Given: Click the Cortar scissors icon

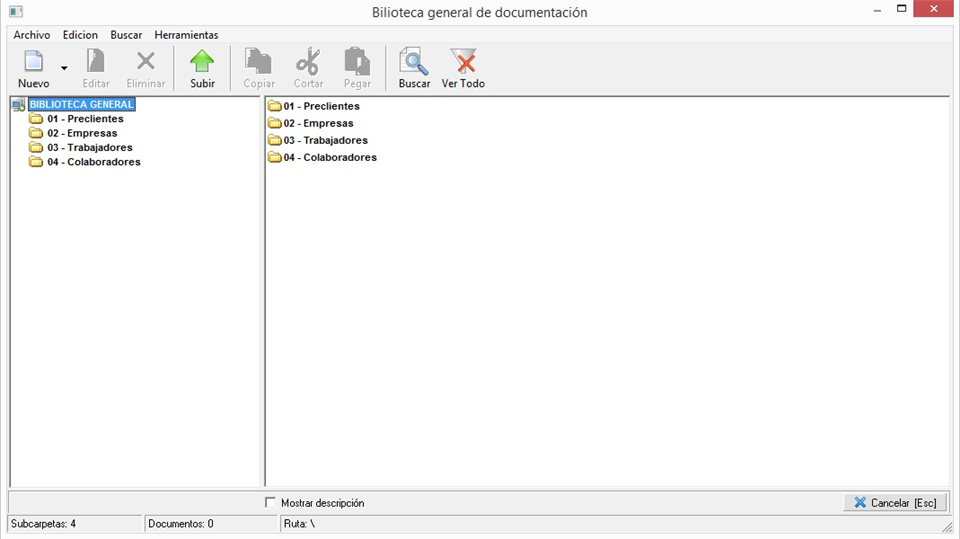Looking at the screenshot, I should pyautogui.click(x=308, y=62).
